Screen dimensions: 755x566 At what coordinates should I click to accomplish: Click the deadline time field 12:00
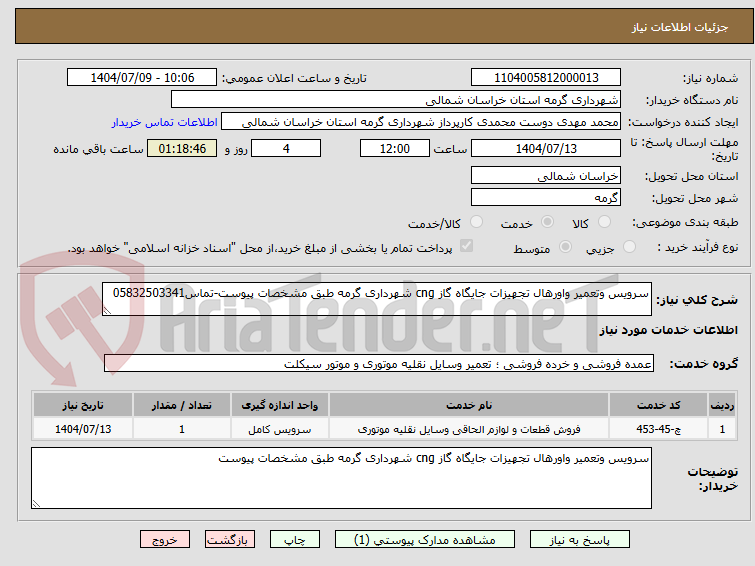395,148
